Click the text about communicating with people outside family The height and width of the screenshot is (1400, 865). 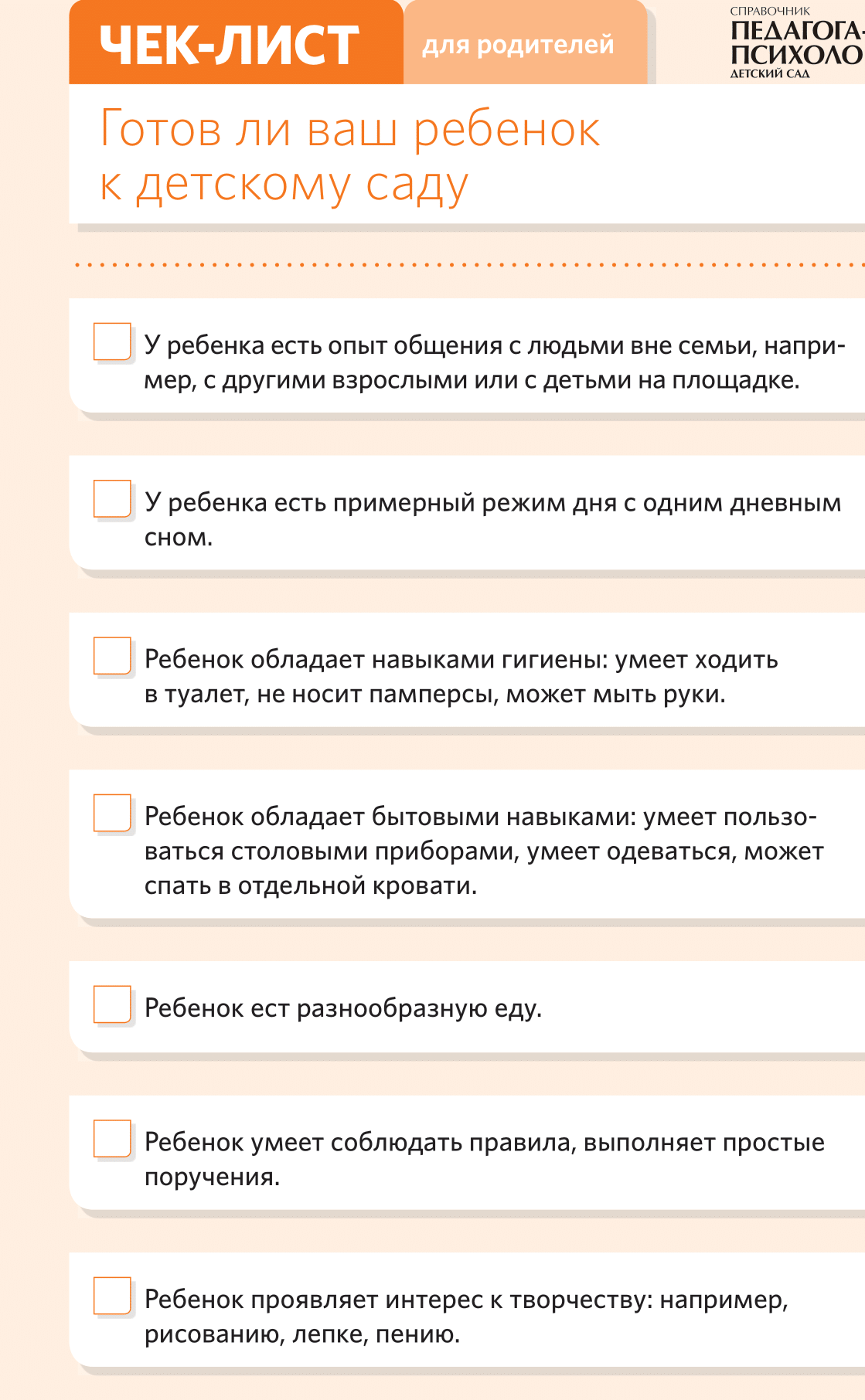[x=495, y=362]
